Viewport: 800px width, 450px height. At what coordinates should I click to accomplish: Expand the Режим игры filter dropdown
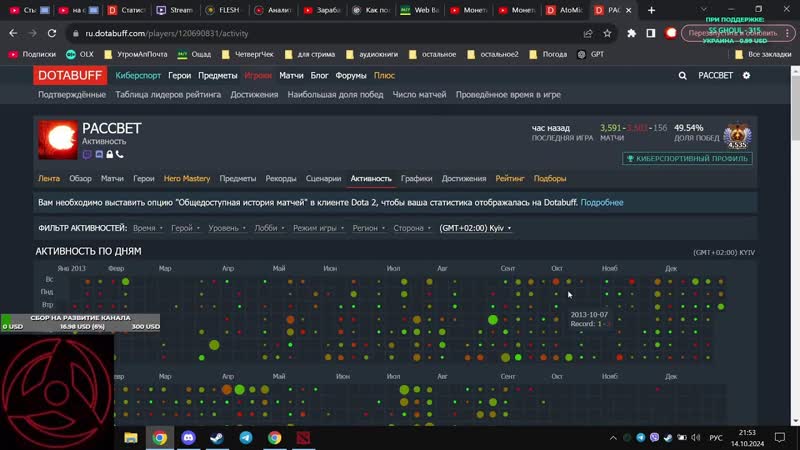tap(318, 228)
